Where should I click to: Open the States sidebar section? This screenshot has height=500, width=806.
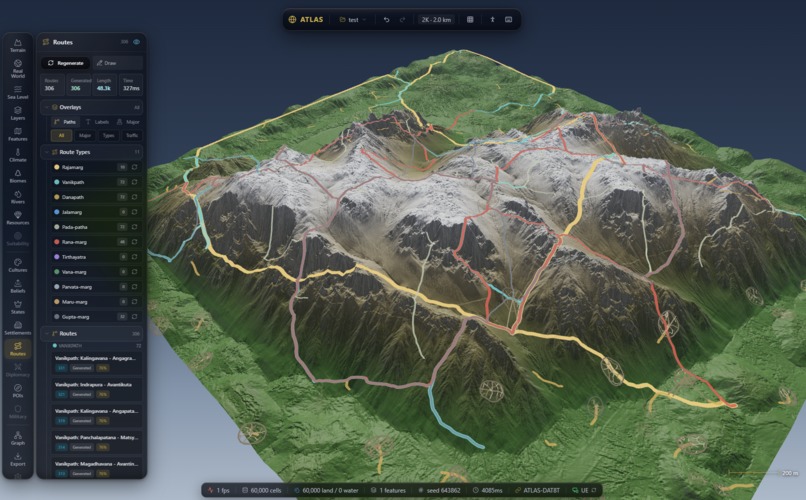(x=17, y=307)
